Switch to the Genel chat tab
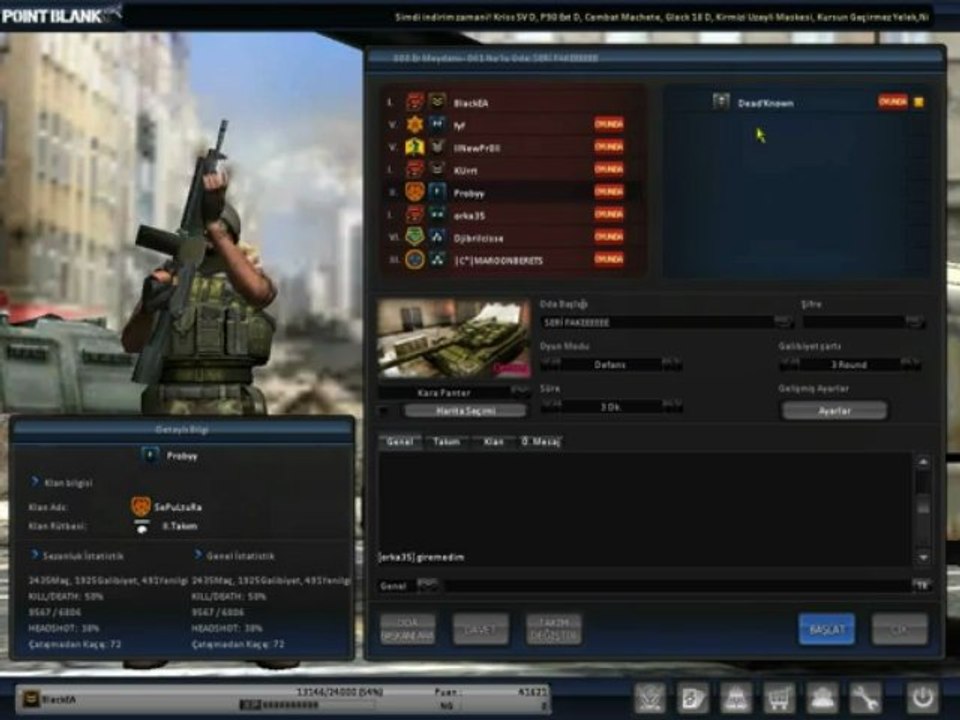 [x=400, y=441]
